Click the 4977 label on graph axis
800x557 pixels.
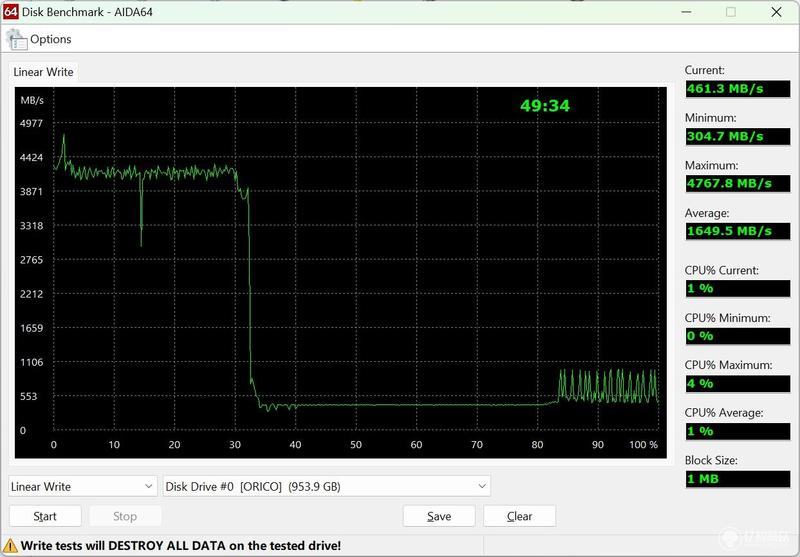32,123
